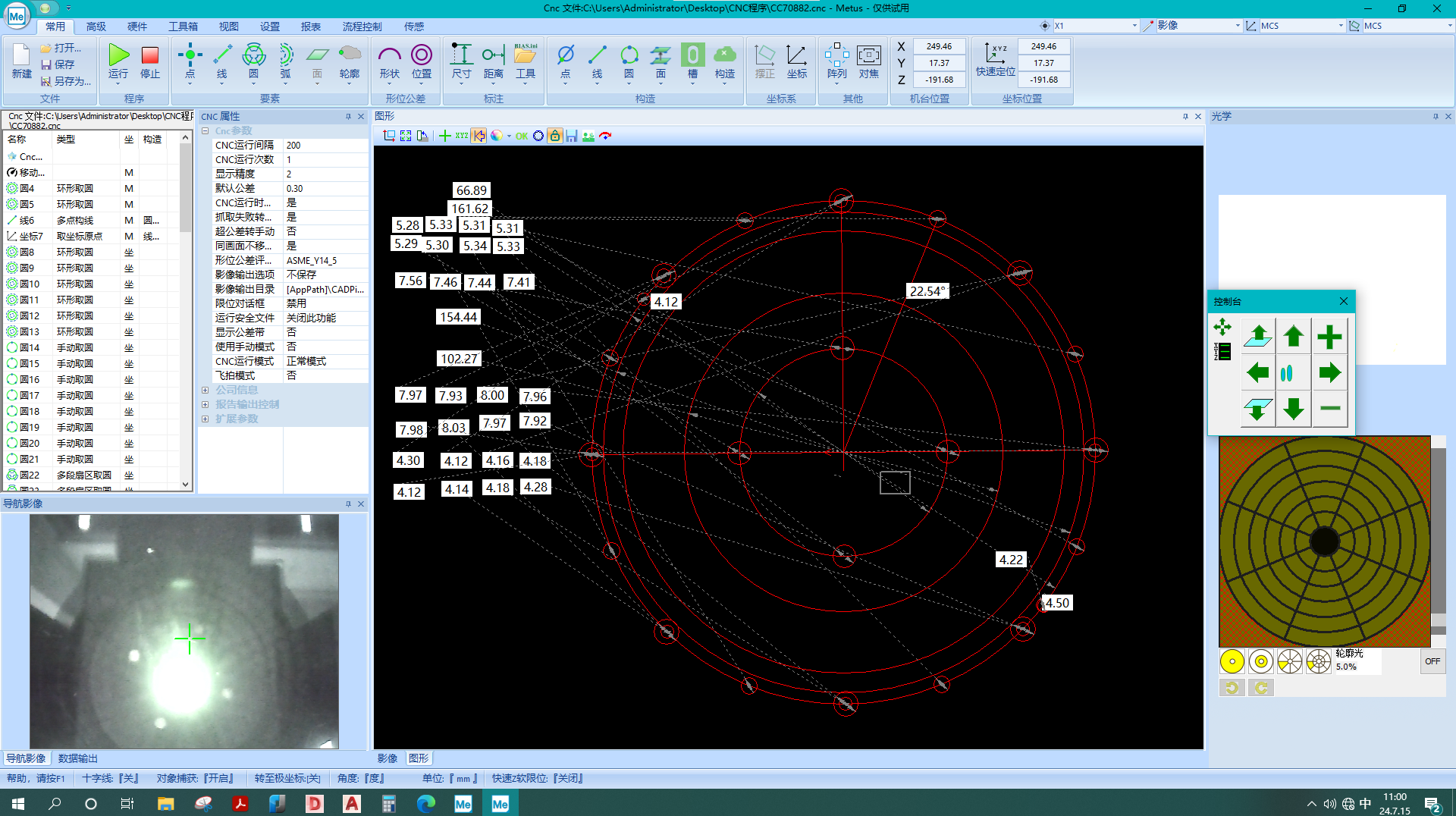1456x816 pixels.
Task: Switch to the 数据输出 tab
Action: [x=77, y=758]
